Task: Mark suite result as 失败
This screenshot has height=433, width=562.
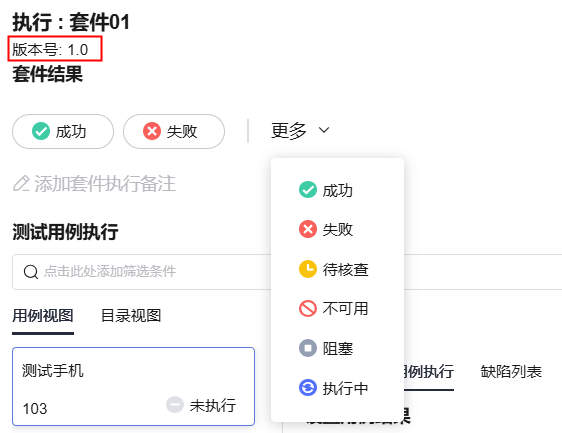Action: pyautogui.click(x=174, y=132)
